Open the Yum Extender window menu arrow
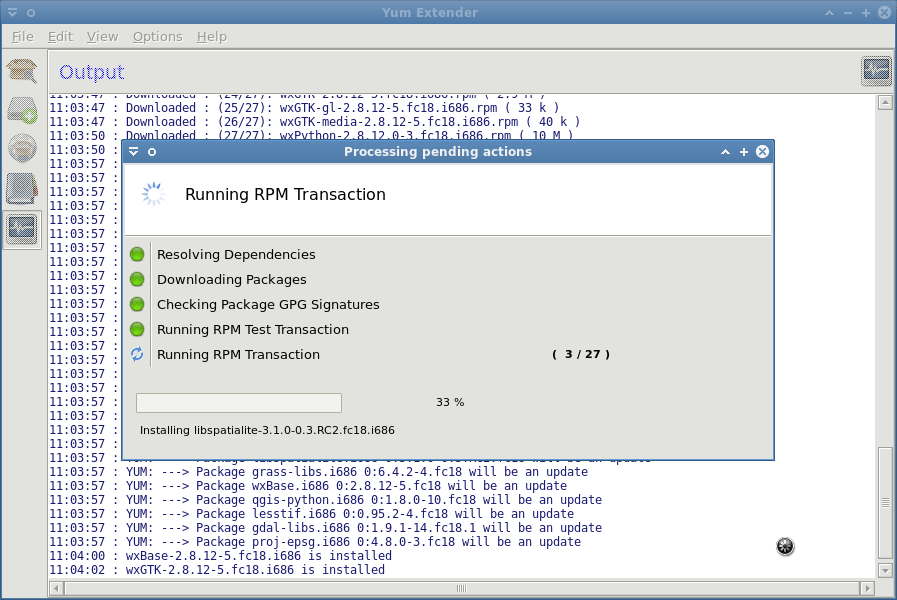 [x=12, y=13]
